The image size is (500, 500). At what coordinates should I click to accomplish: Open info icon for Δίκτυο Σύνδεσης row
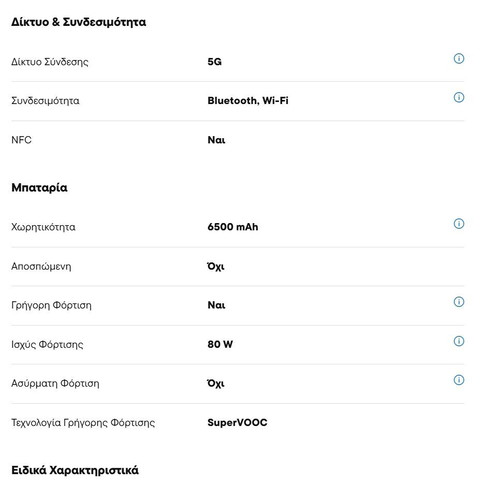[x=459, y=59]
